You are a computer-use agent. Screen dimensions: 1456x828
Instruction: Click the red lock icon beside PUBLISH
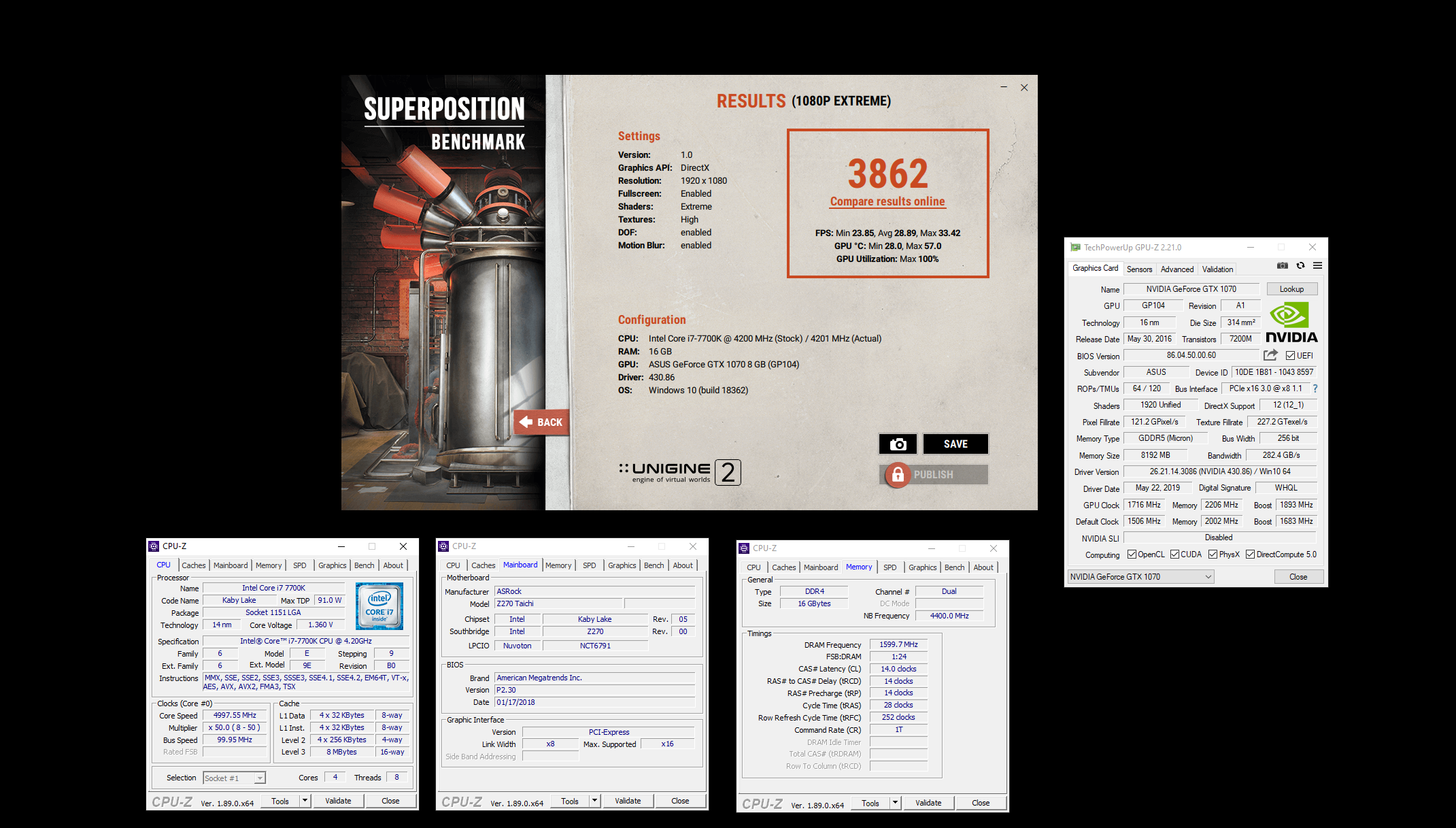[x=898, y=474]
